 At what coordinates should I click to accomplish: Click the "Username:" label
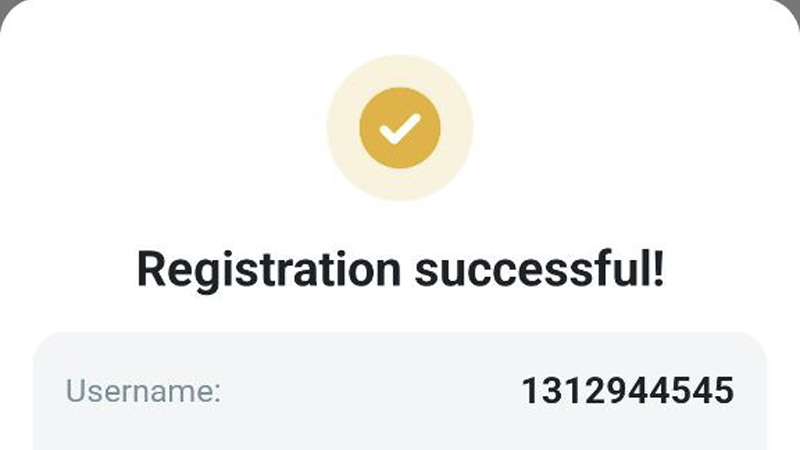[x=144, y=391]
